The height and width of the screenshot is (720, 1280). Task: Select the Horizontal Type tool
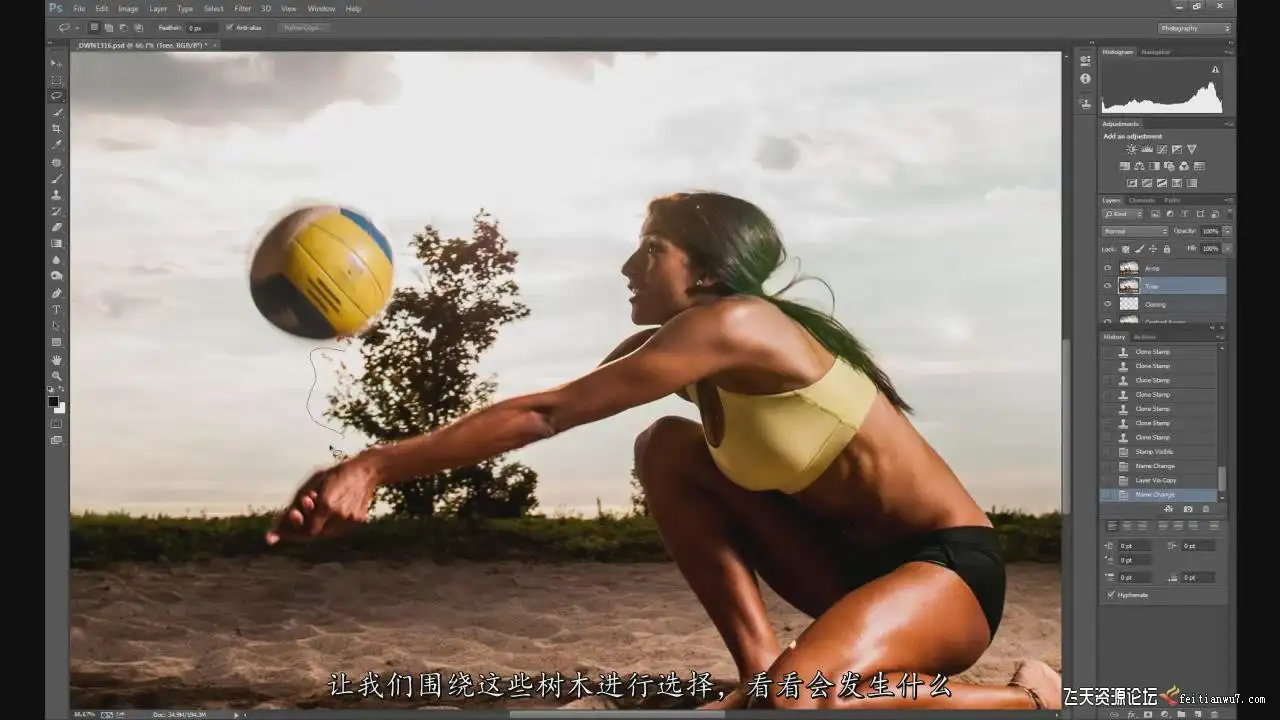[x=57, y=309]
